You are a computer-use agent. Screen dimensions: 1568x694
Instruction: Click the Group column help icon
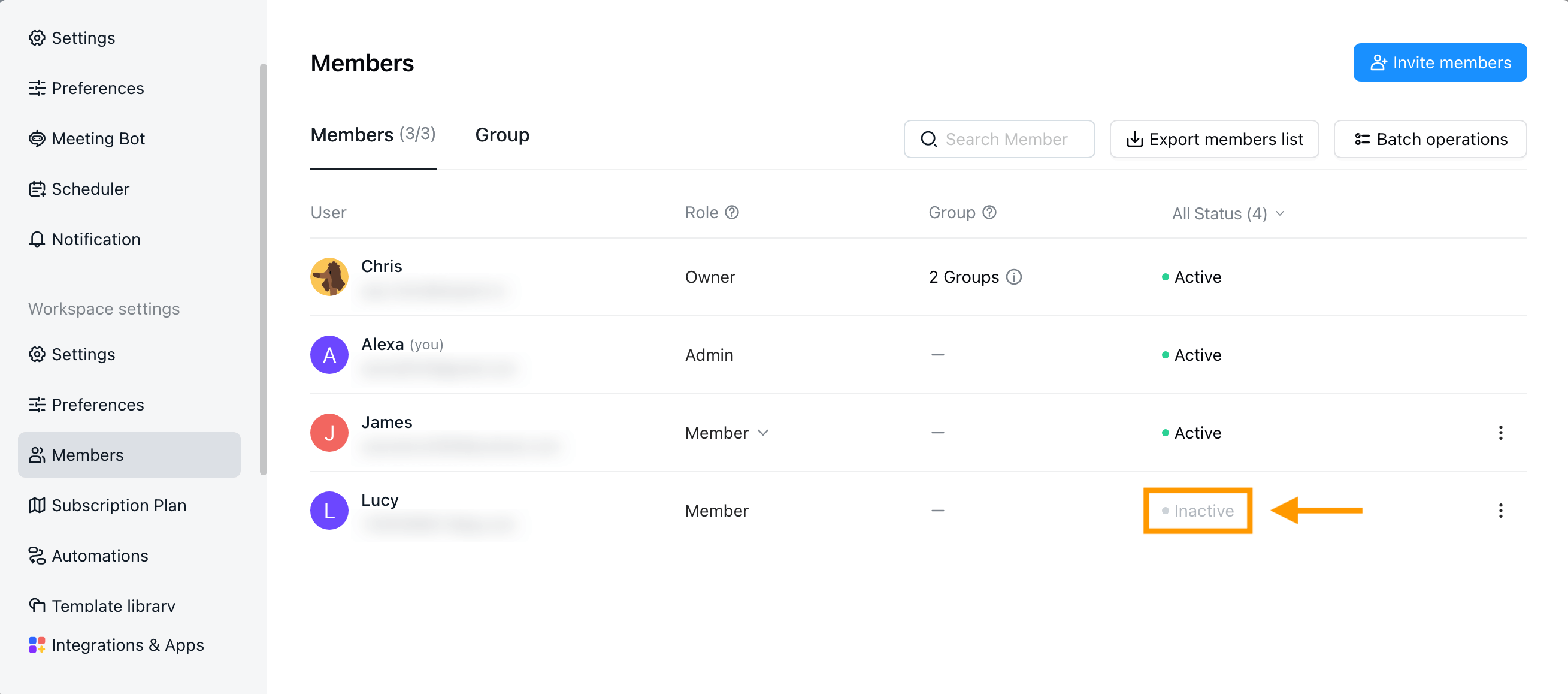990,212
